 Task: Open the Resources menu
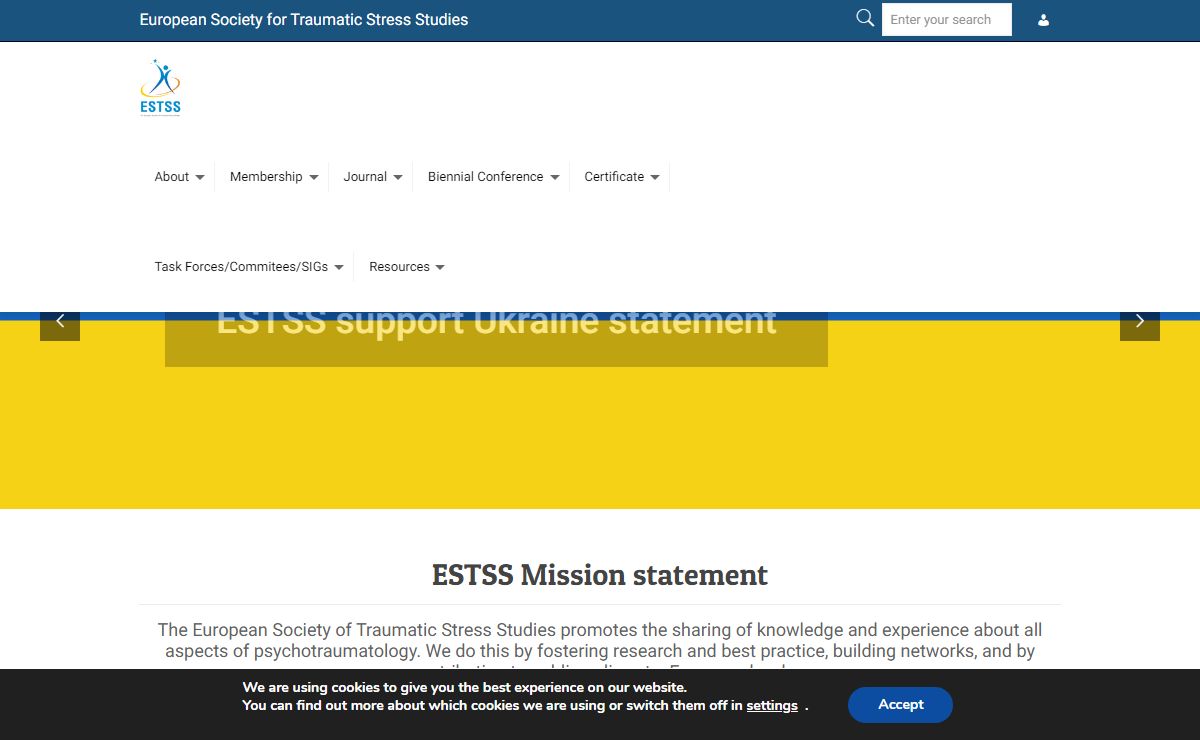point(399,267)
